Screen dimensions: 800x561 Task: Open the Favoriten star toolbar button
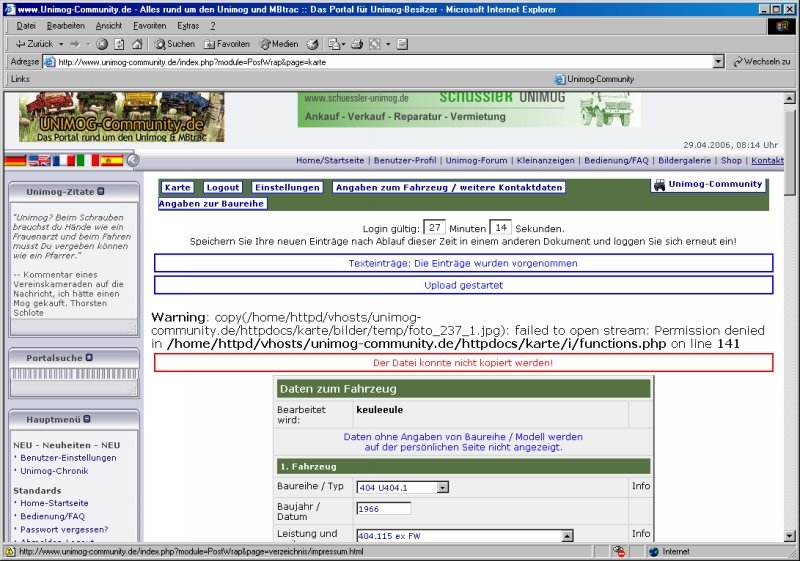pyautogui.click(x=226, y=44)
